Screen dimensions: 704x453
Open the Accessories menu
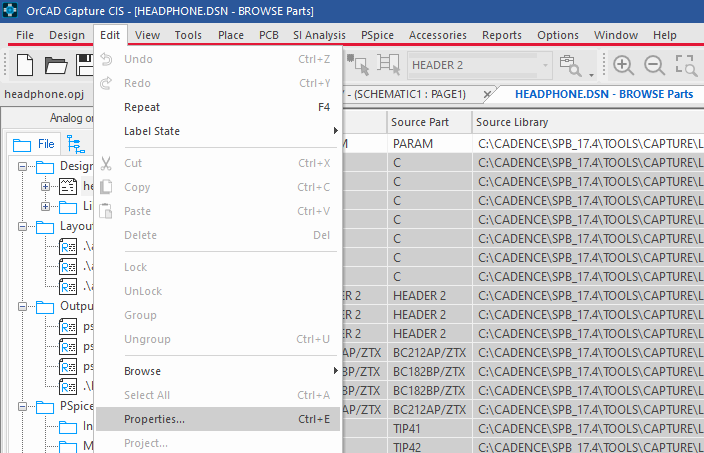click(438, 35)
